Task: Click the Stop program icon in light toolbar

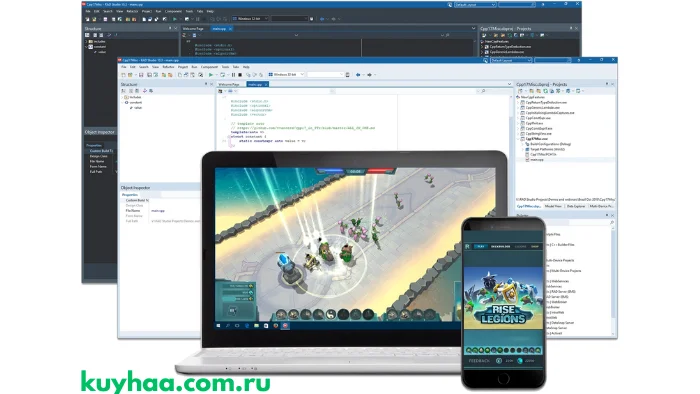Action: tap(240, 75)
